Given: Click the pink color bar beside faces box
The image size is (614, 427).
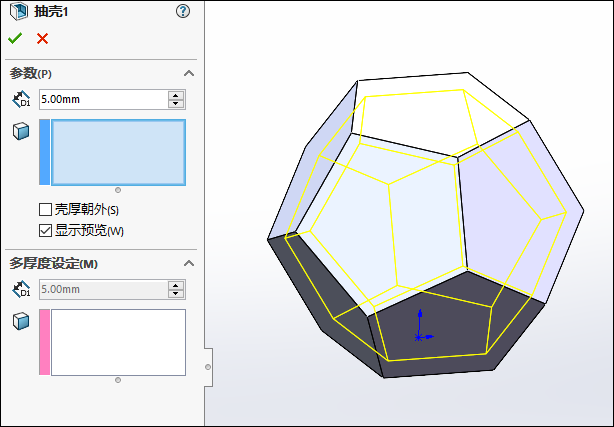Looking at the screenshot, I should tap(45, 342).
